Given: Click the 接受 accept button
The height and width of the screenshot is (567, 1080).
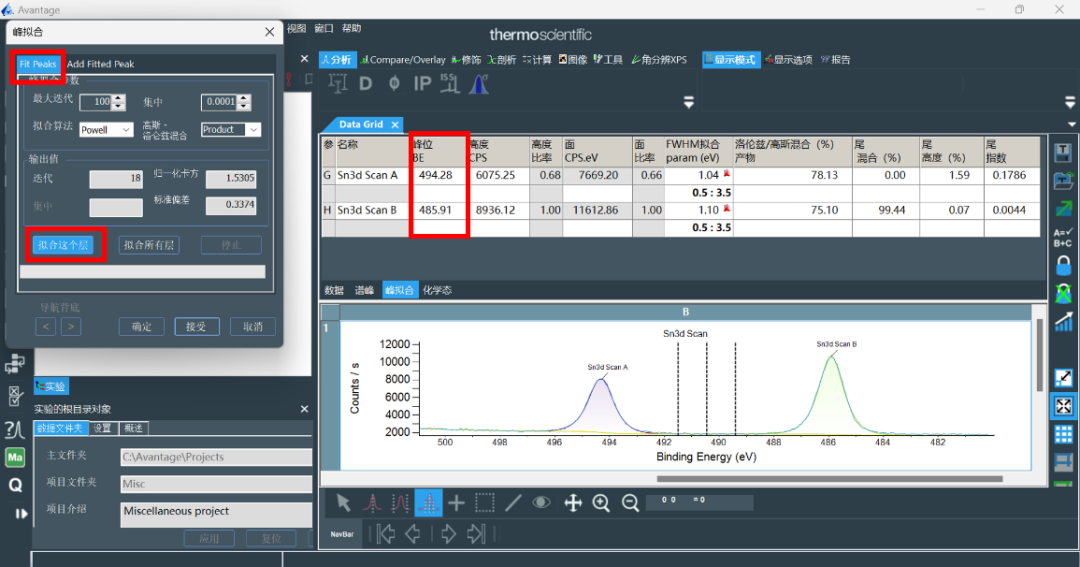Looking at the screenshot, I should [196, 327].
